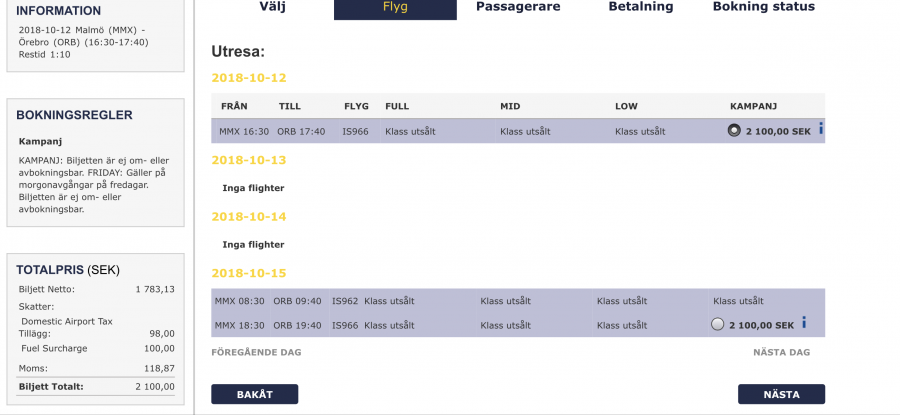The width and height of the screenshot is (900, 415).
Task: Select the Bokning status tab
Action: tap(763, 7)
